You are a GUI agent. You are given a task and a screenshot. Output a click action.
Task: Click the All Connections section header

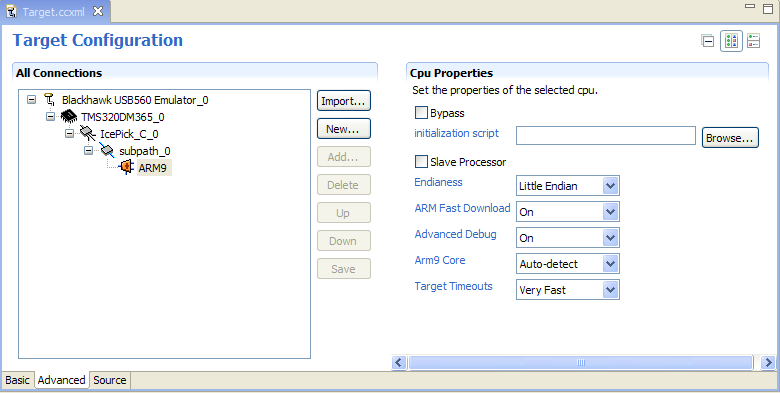point(59,73)
